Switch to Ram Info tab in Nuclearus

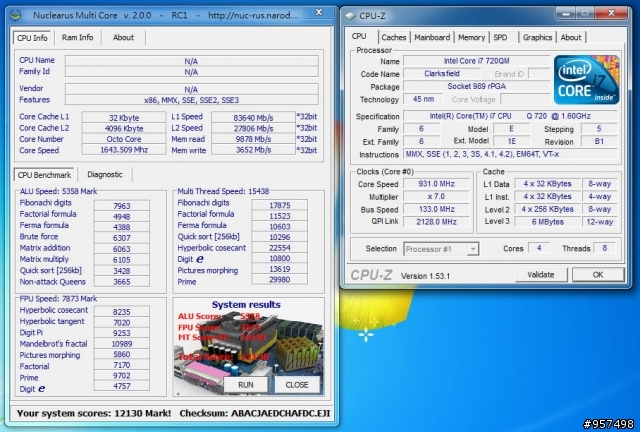tap(78, 38)
